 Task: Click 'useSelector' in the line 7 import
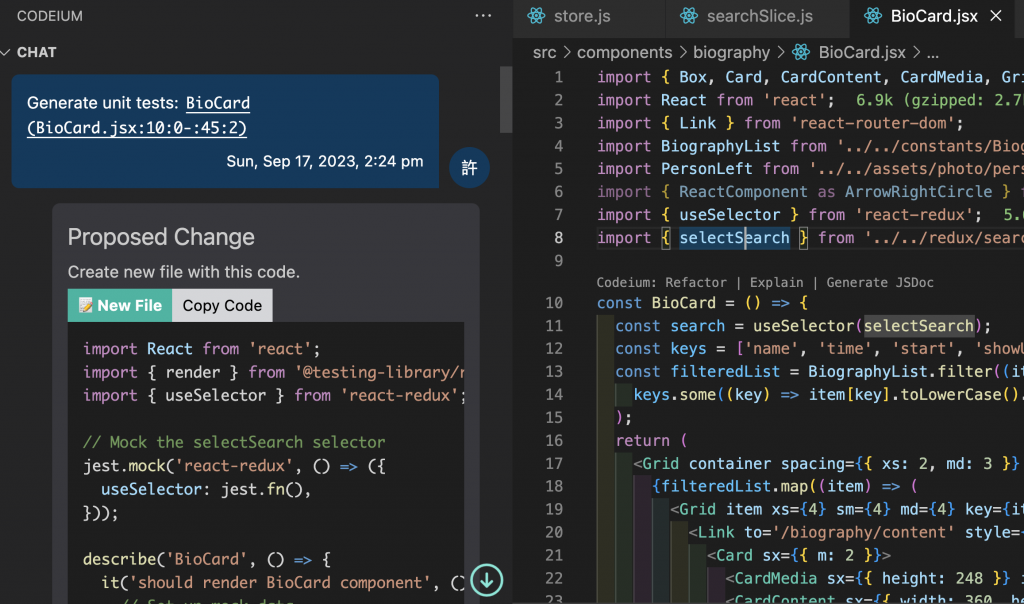[729, 215]
